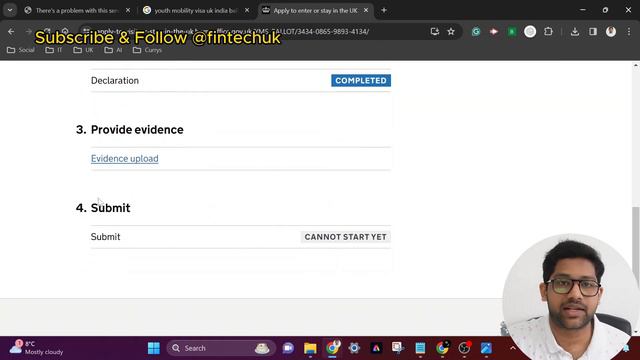The image size is (640, 360).
Task: Click the COMPLETED tag beside Declaration
Action: click(361, 80)
